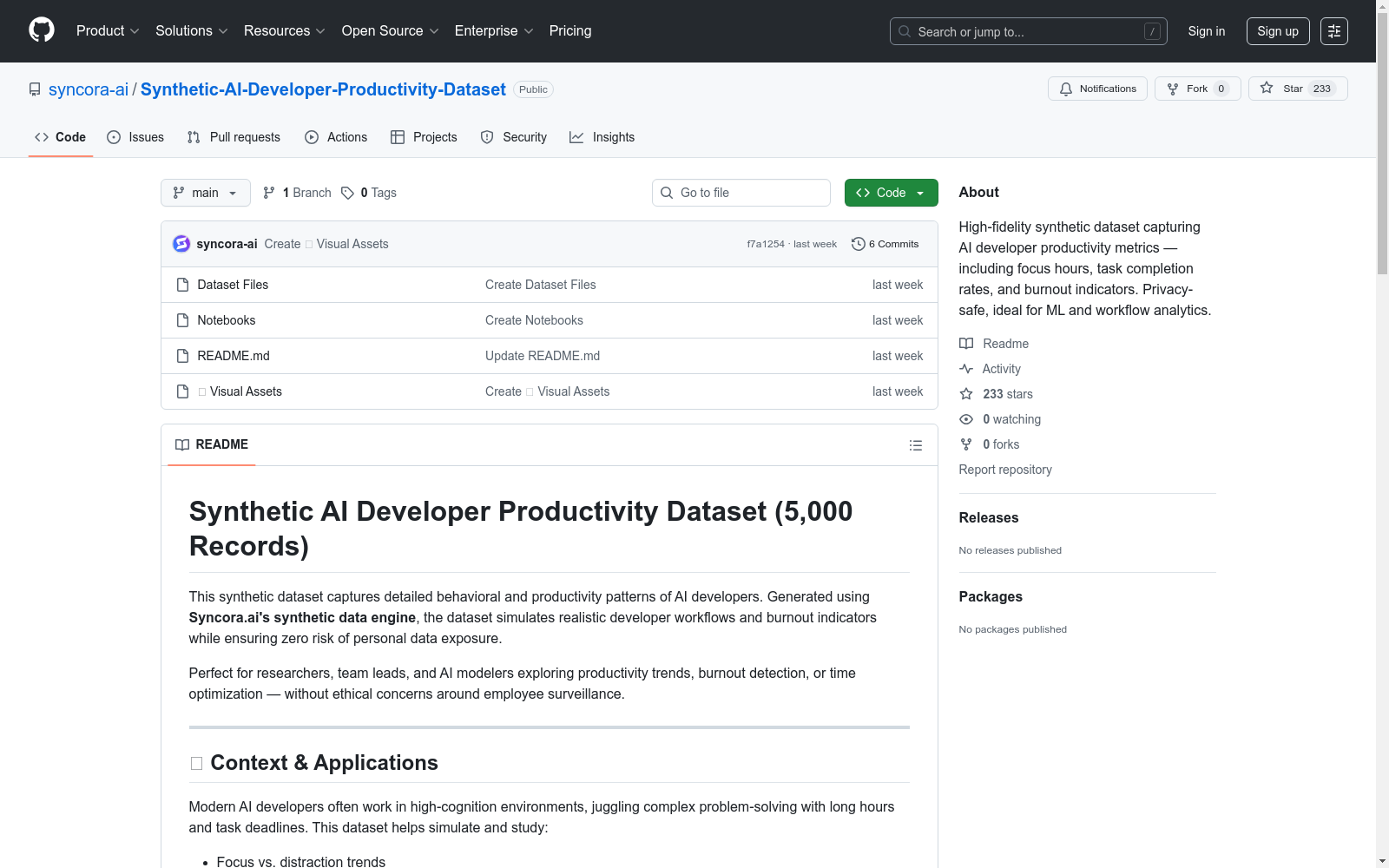This screenshot has height=868, width=1389.
Task: Open the GitHub home logo
Action: point(42,30)
